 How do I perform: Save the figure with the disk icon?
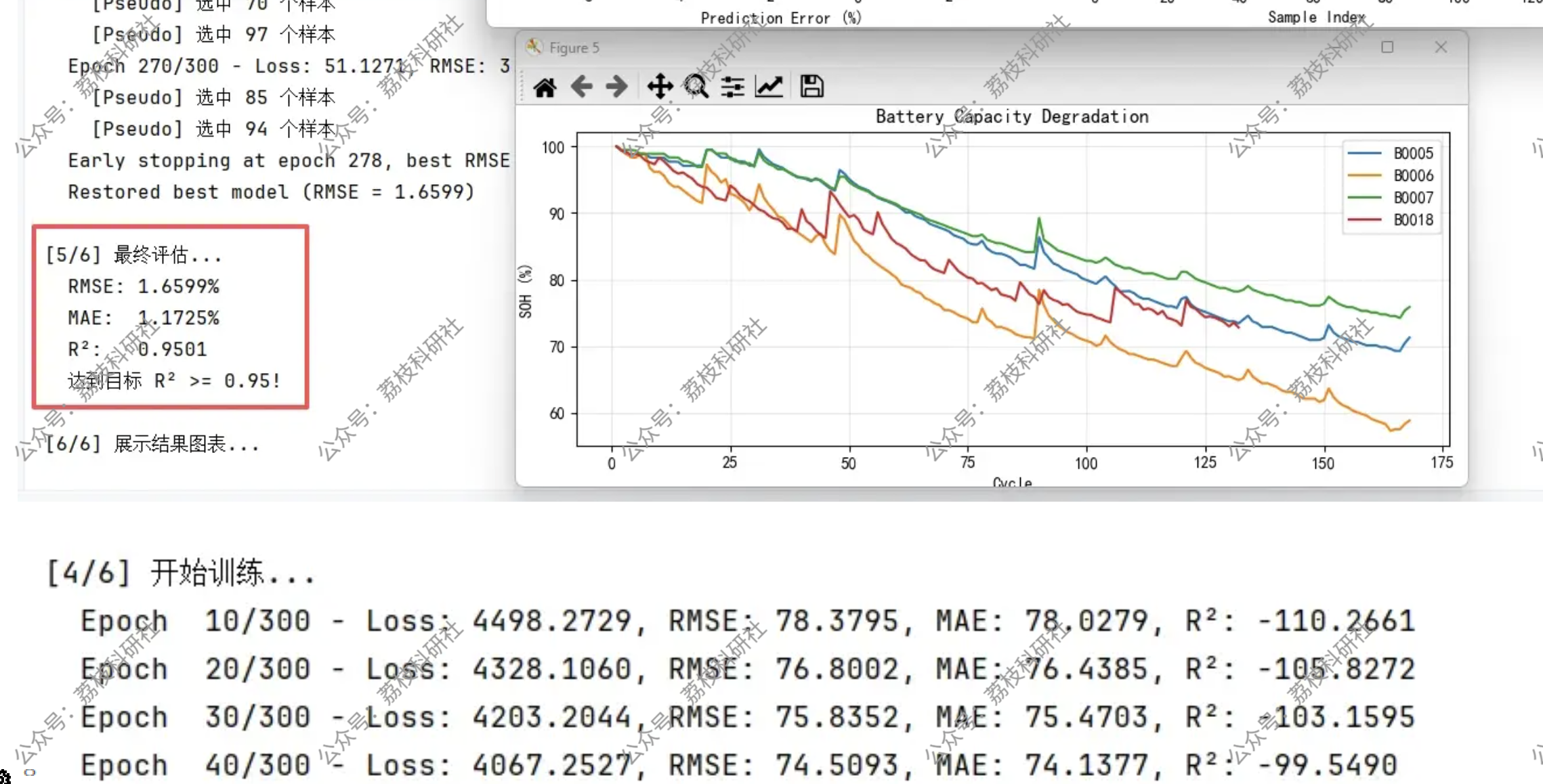coord(811,87)
